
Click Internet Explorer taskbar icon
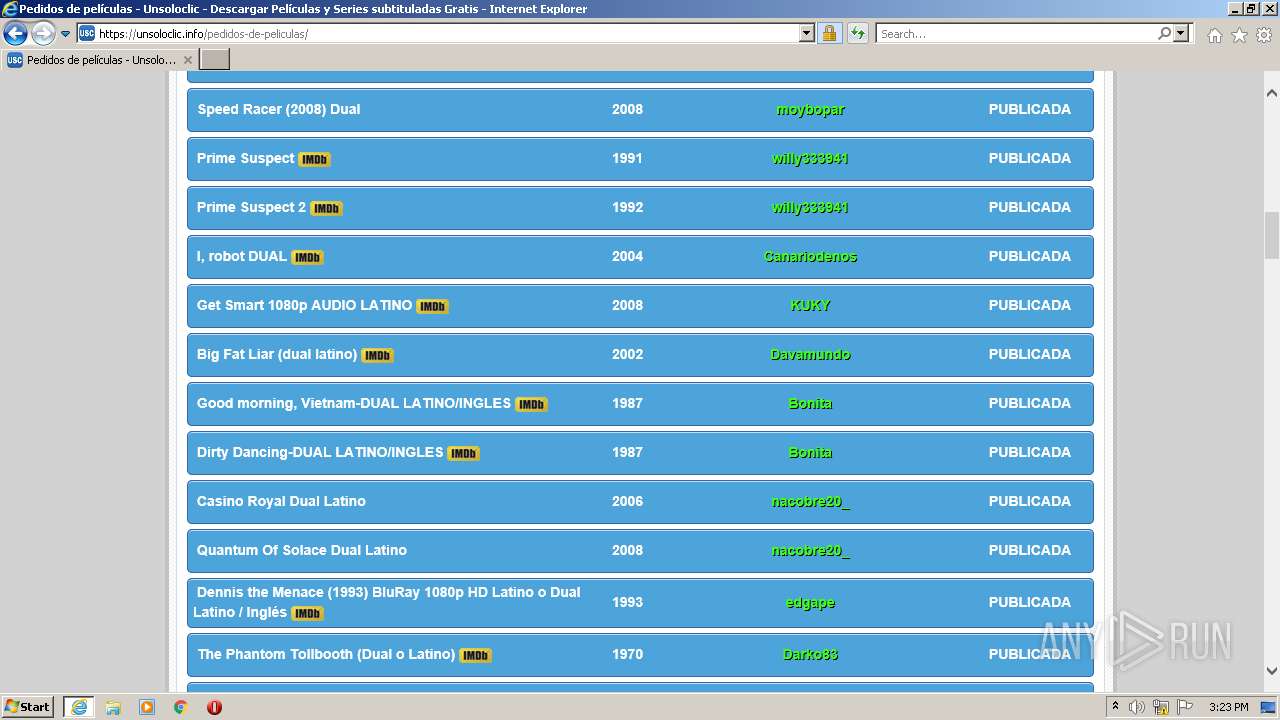(x=79, y=707)
